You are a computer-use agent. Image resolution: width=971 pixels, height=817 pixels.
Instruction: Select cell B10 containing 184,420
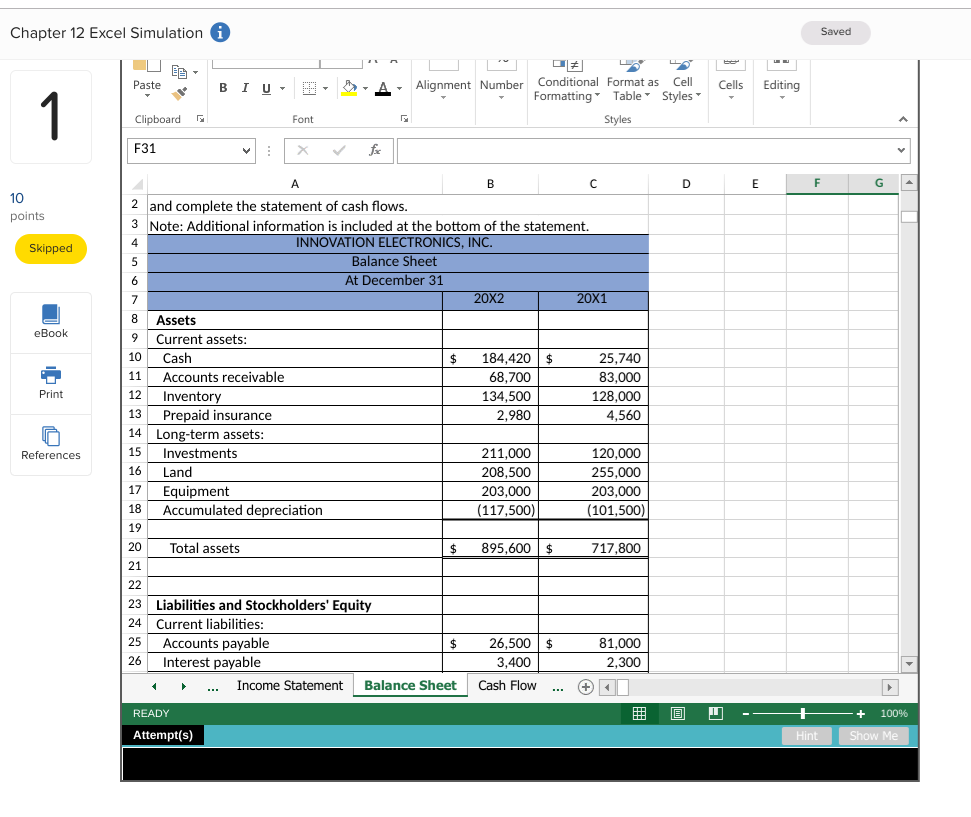[x=490, y=358]
